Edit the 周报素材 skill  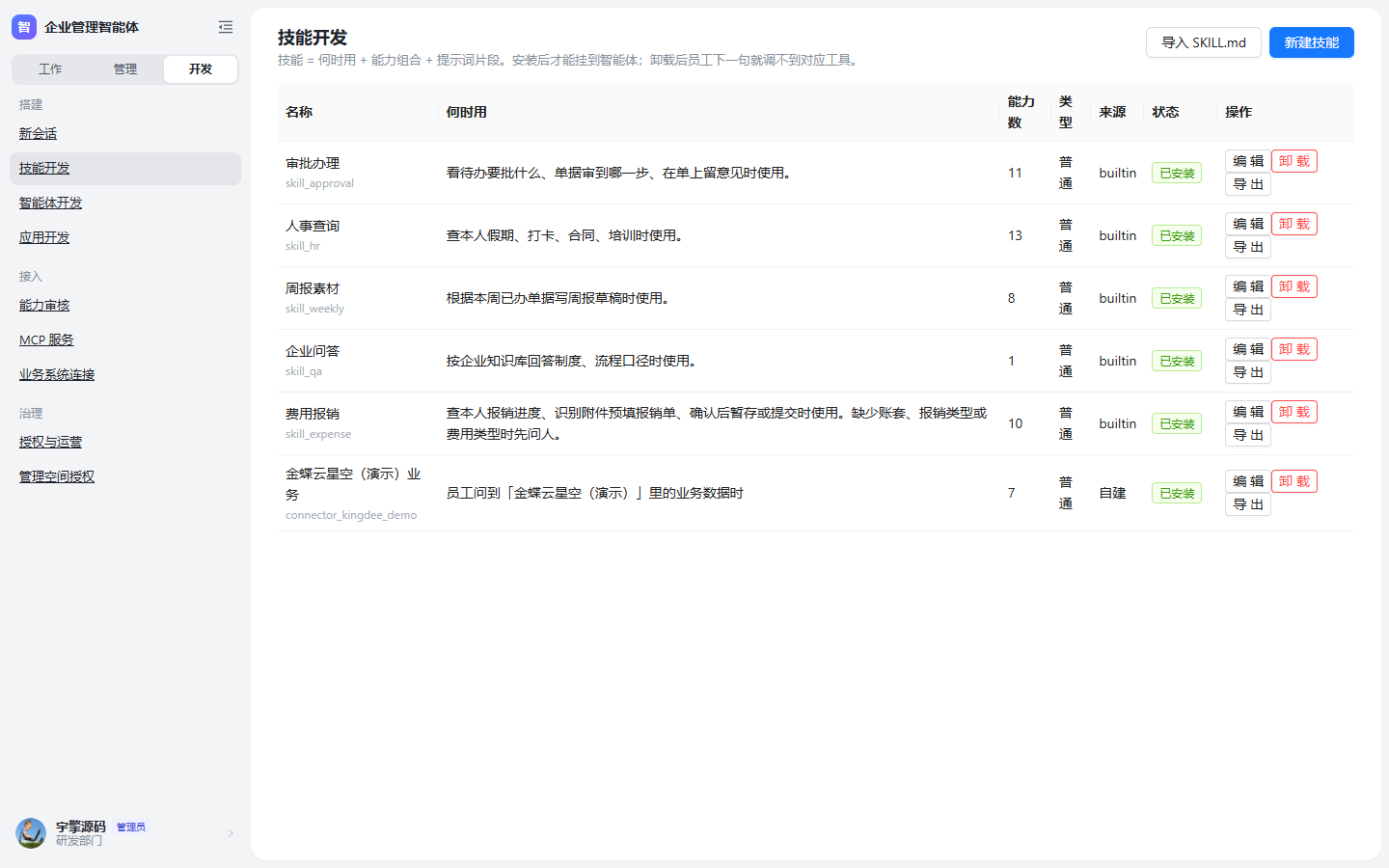pyautogui.click(x=1248, y=286)
